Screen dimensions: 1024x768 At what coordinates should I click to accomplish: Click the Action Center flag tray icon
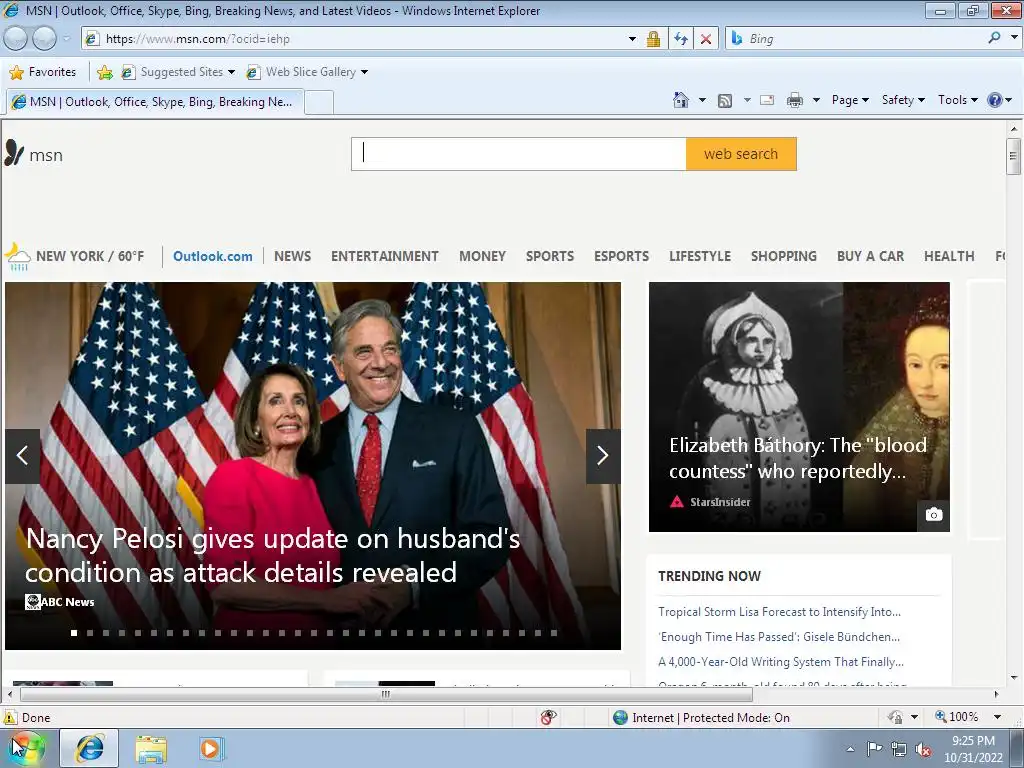(874, 749)
